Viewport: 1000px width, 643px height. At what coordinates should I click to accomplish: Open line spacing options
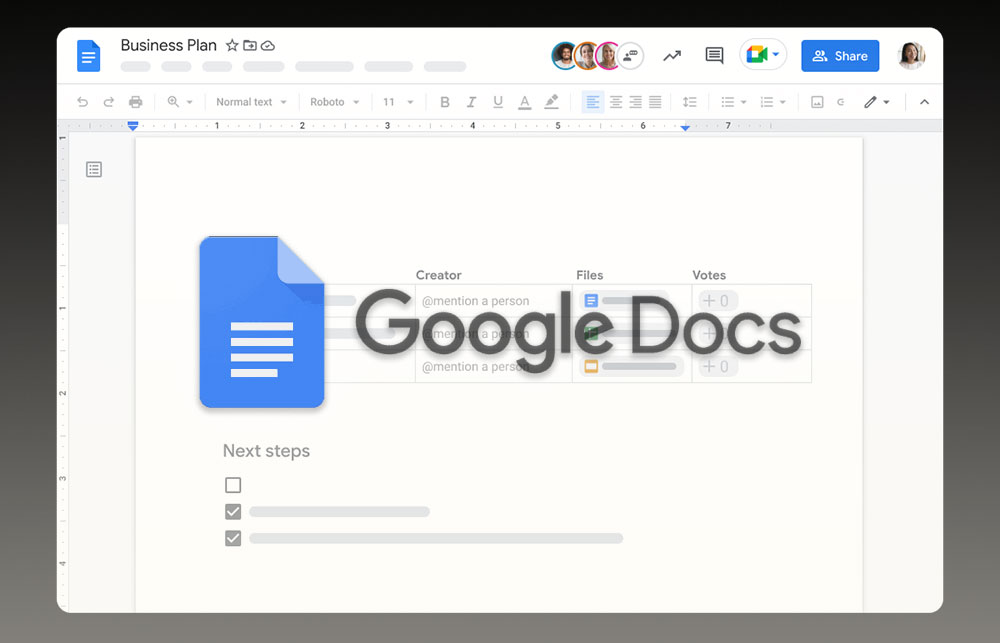coord(689,102)
